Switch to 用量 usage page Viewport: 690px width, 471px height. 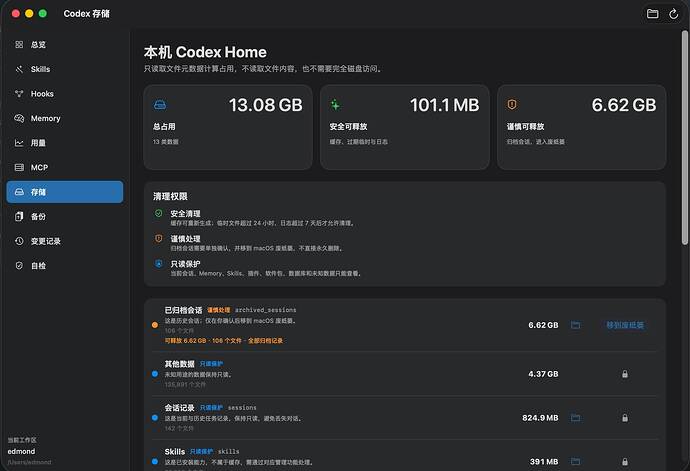click(65, 143)
